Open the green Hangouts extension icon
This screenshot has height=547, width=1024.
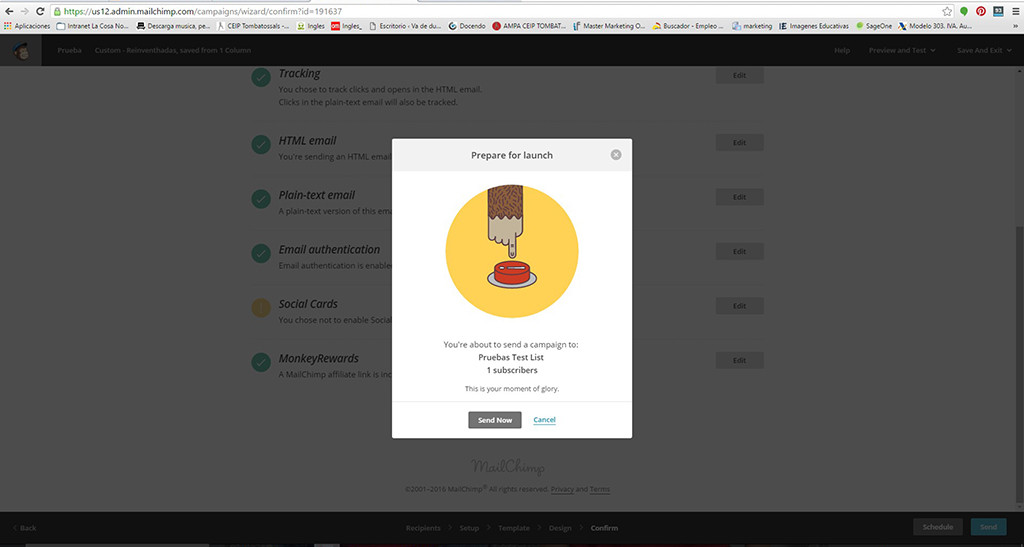click(x=964, y=11)
